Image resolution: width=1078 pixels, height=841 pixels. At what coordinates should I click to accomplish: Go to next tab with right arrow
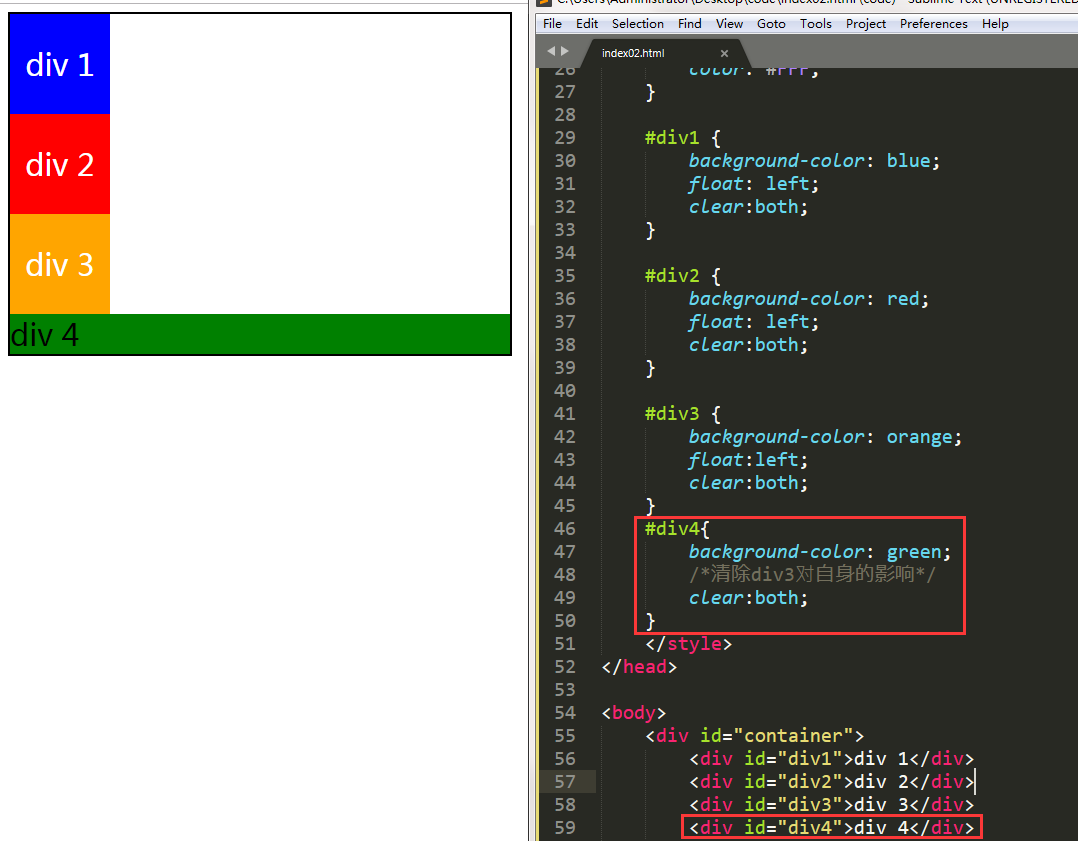(x=565, y=51)
